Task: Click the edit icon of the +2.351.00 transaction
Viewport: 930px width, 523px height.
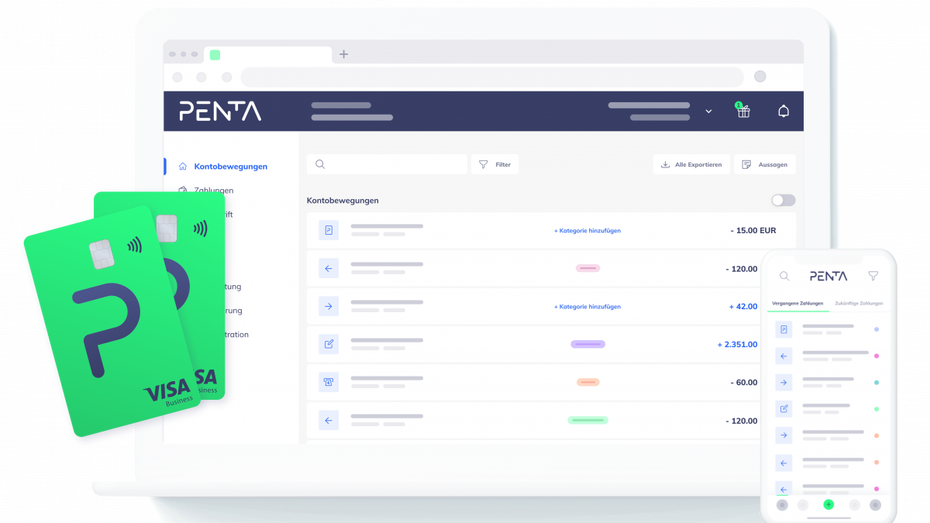Action: click(328, 344)
